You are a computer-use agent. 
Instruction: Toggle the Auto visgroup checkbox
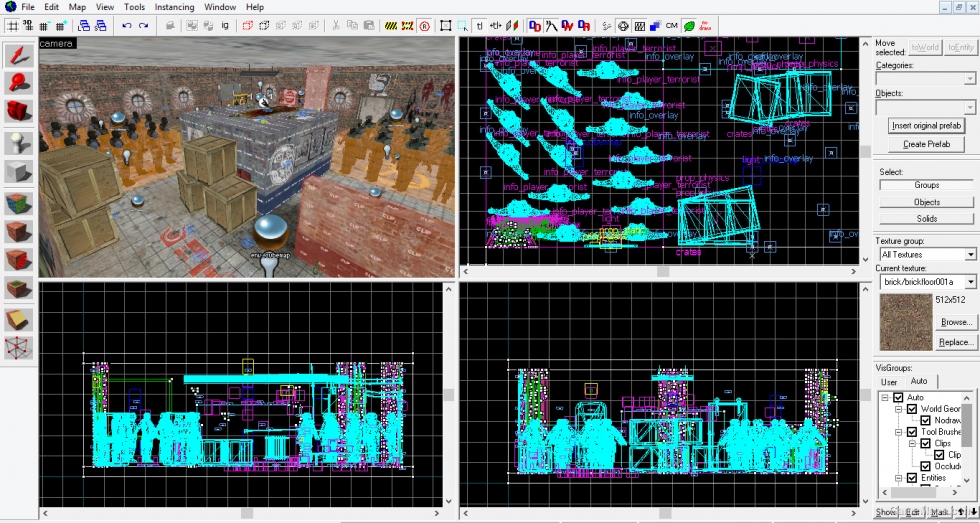pos(899,397)
